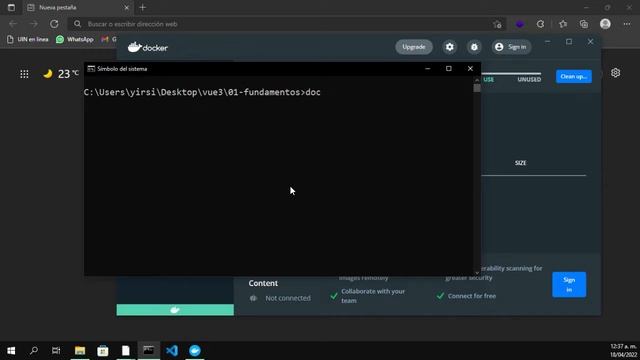Image resolution: width=640 pixels, height=360 pixels.
Task: Go forward in the browser
Action: (33, 24)
